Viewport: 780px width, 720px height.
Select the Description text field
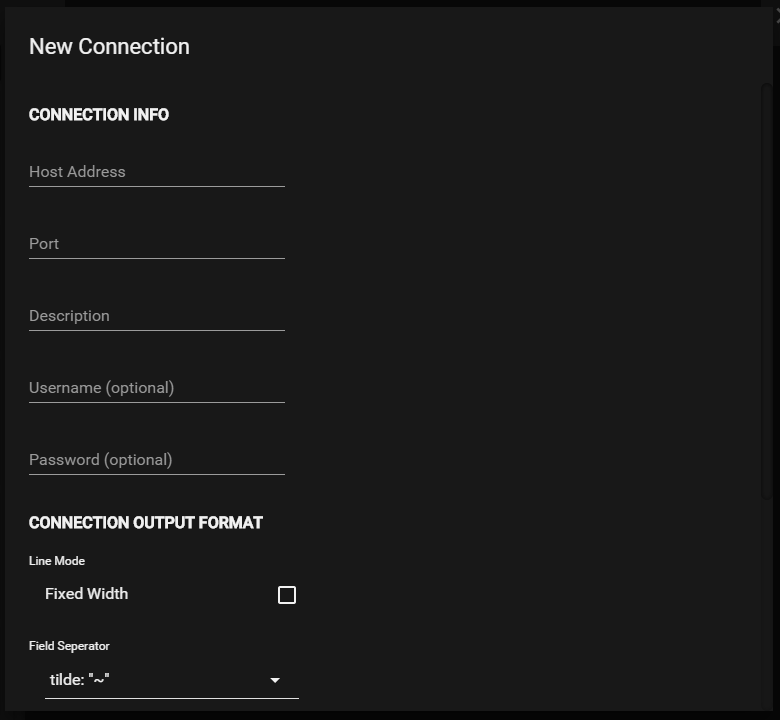tap(157, 316)
